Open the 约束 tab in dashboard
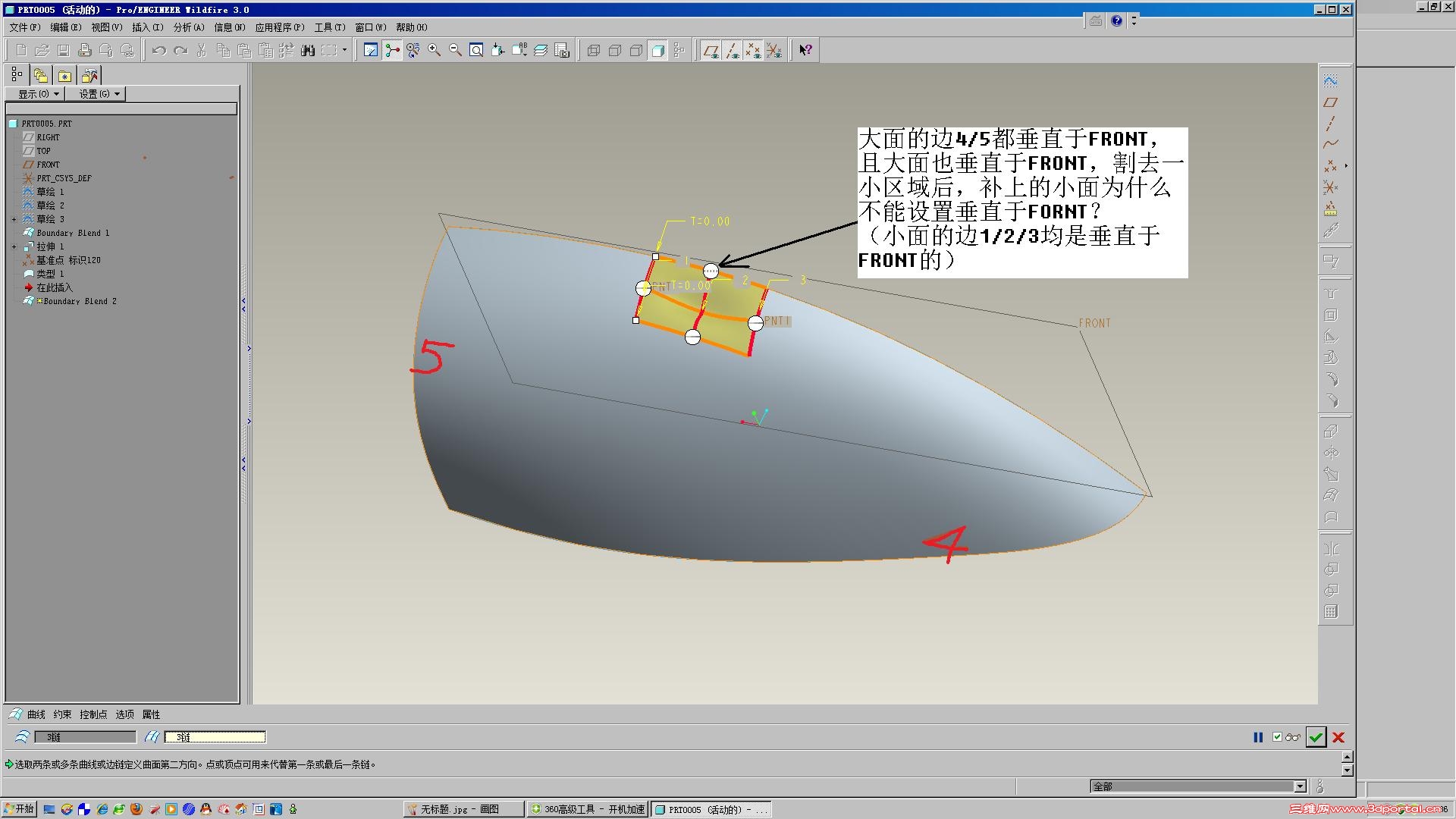Image resolution: width=1456 pixels, height=819 pixels. point(62,714)
